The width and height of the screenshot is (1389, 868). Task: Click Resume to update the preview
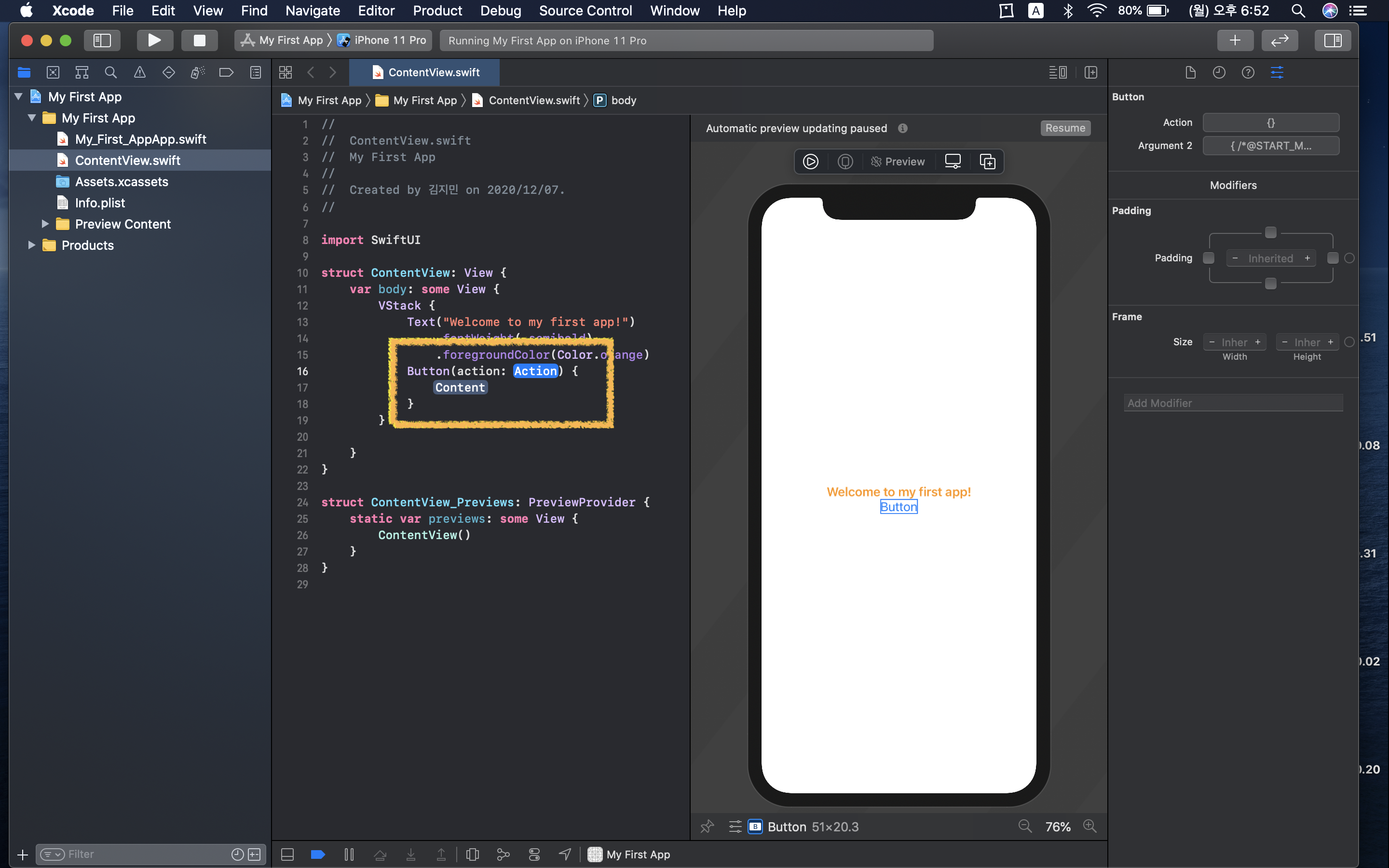pos(1065,128)
